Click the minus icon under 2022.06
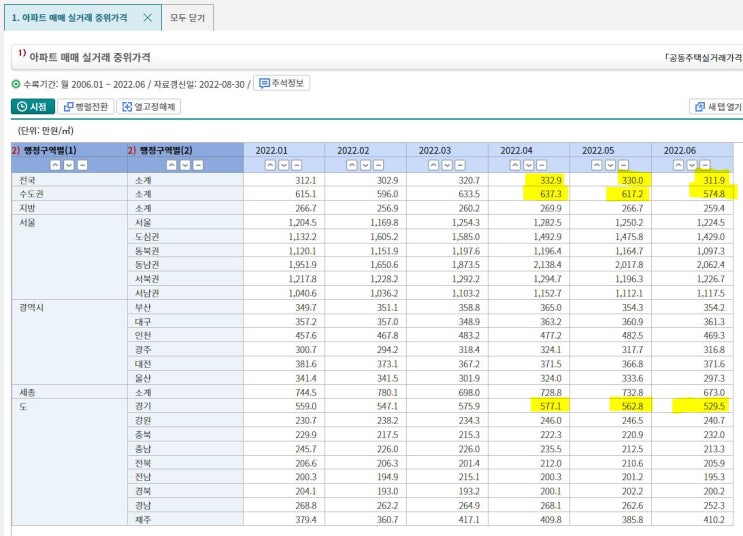The width and height of the screenshot is (743, 536). [705, 165]
